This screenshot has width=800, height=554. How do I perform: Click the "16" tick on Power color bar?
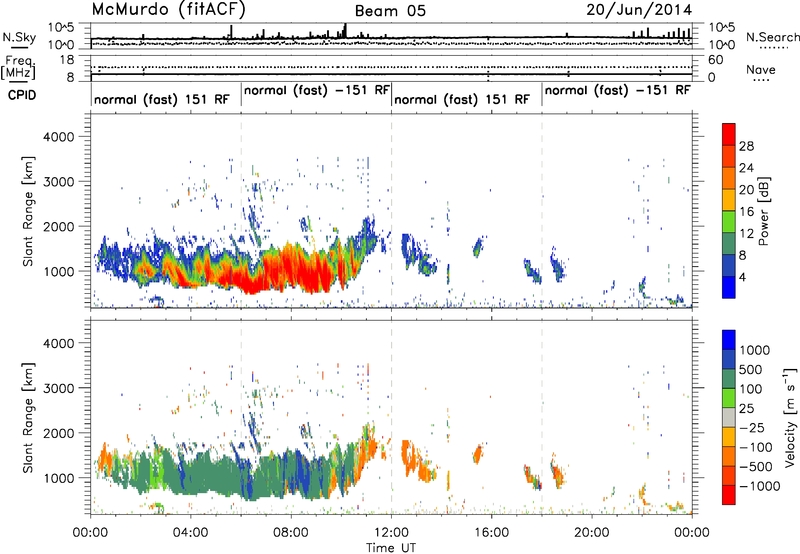[746, 212]
